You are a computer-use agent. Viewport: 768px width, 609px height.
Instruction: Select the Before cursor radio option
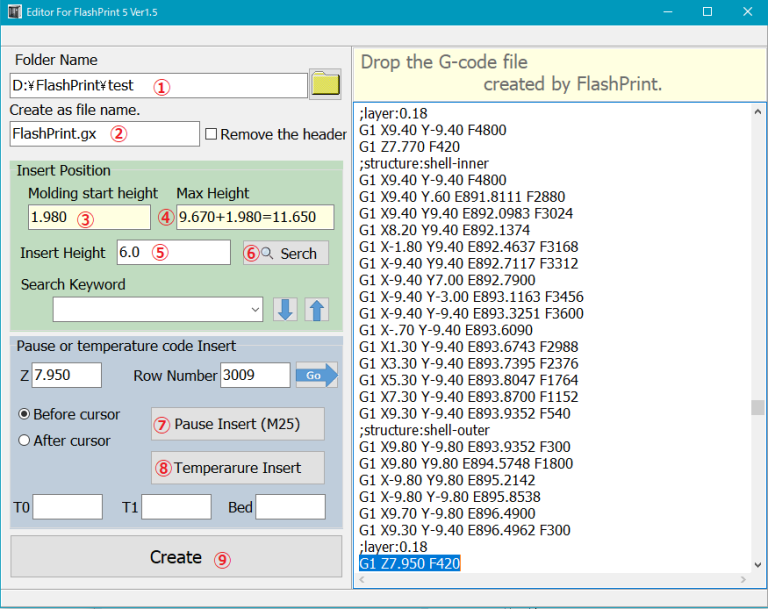(x=24, y=414)
